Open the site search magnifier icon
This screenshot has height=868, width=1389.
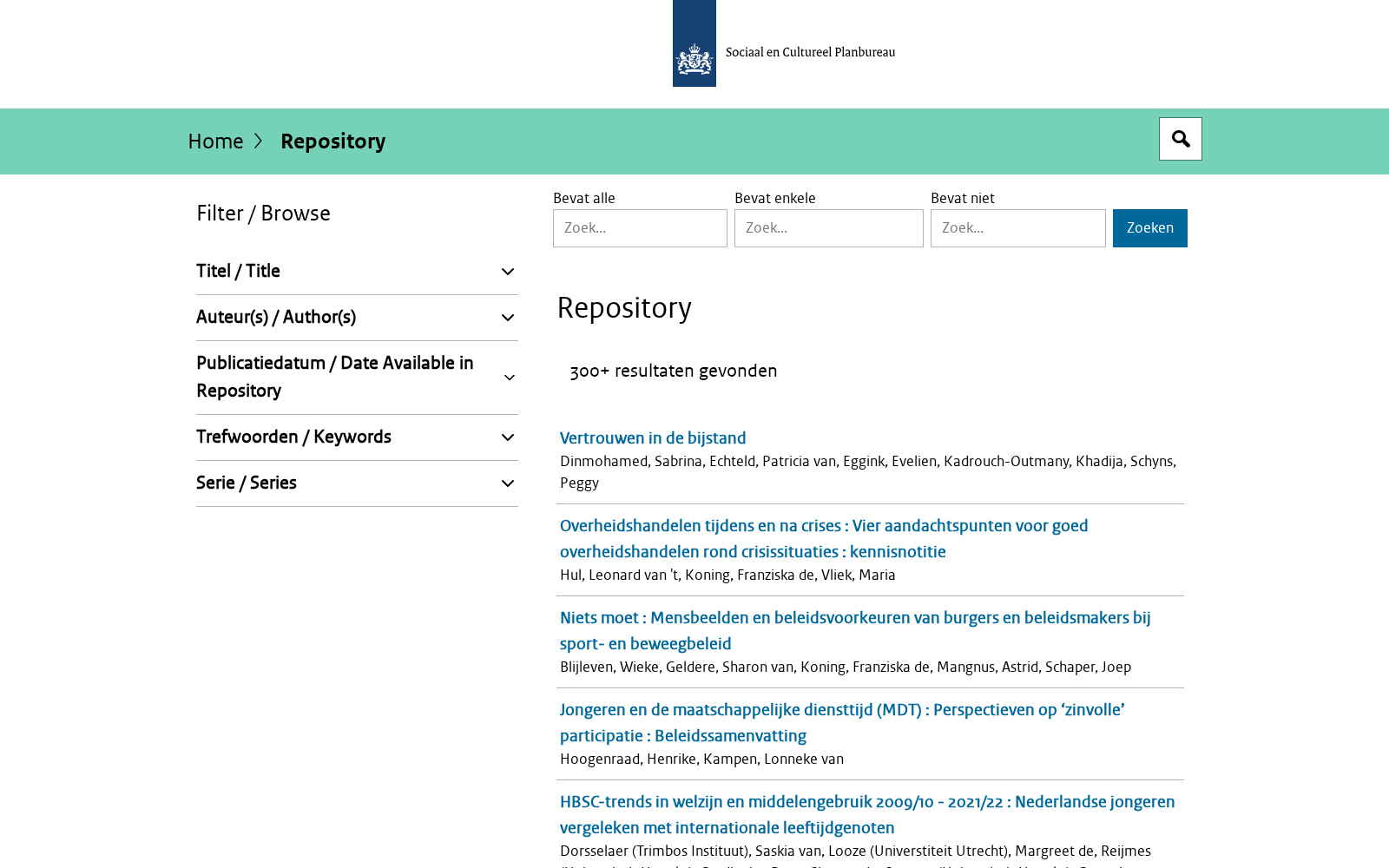1180,139
